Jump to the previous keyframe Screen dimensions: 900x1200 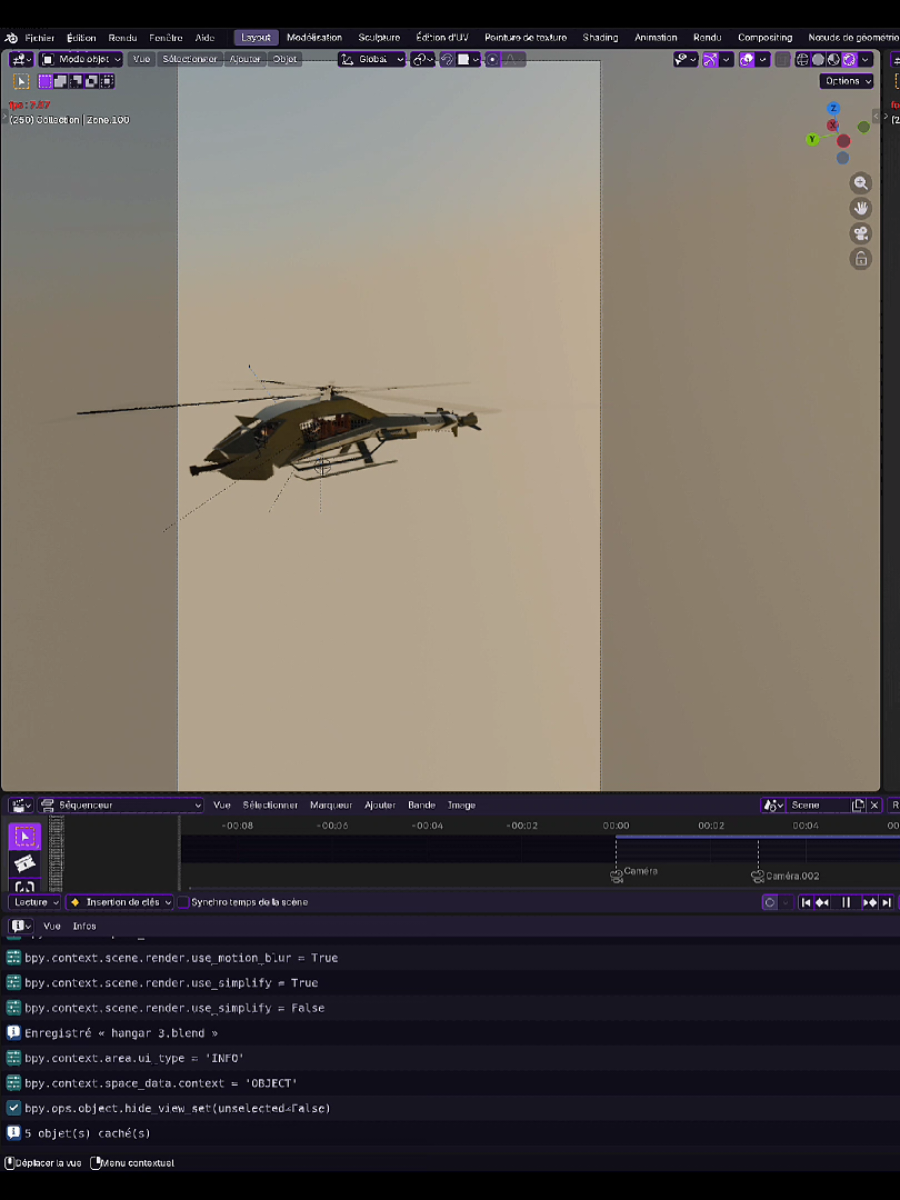[822, 902]
